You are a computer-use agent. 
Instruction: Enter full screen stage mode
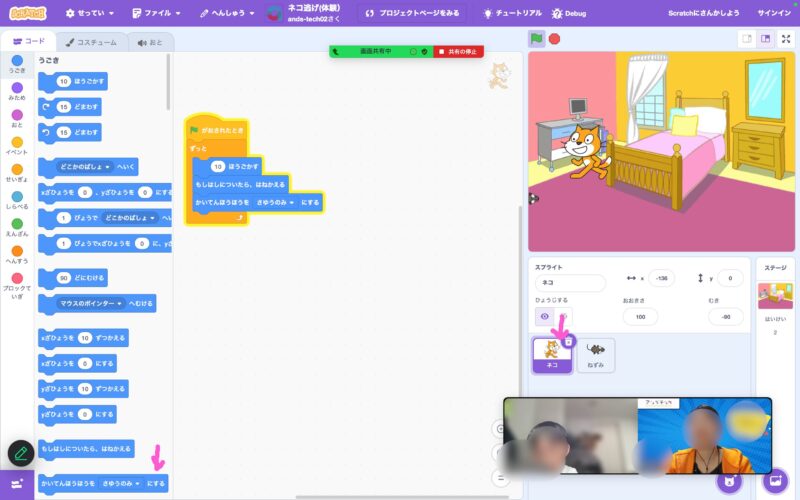[787, 39]
